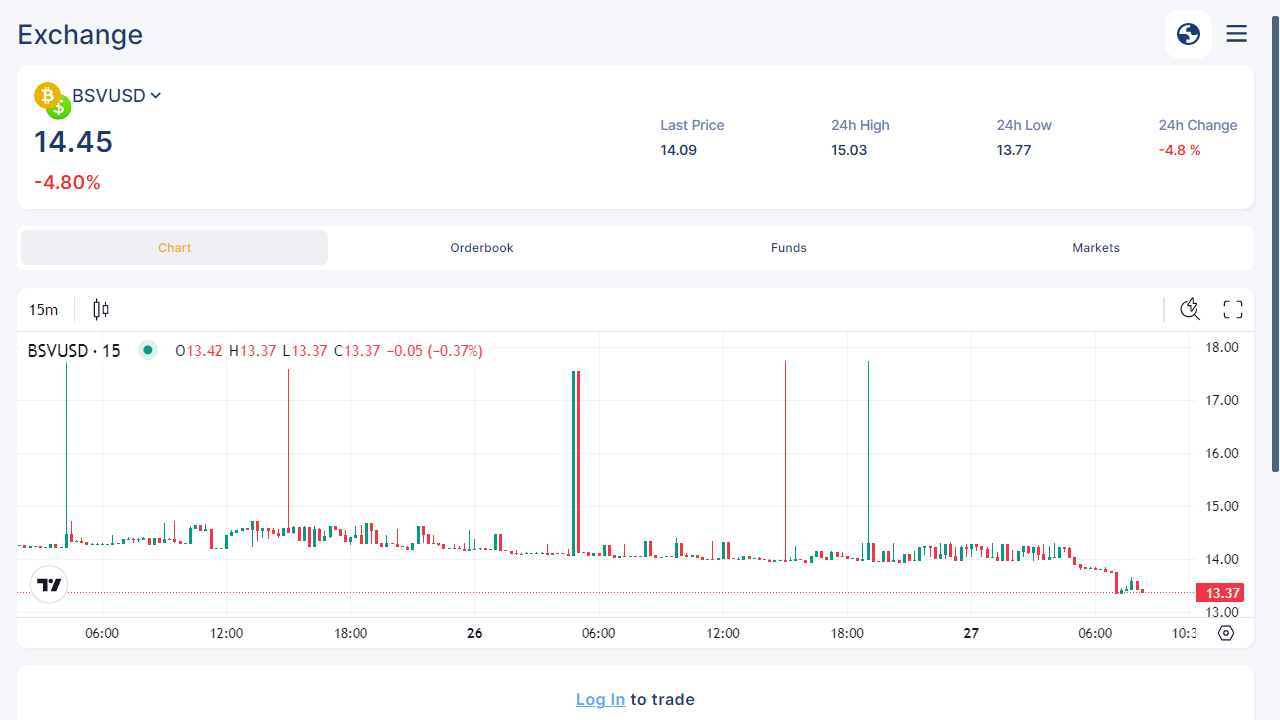Open the globe language selector icon
The image size is (1280, 720).
tap(1188, 34)
